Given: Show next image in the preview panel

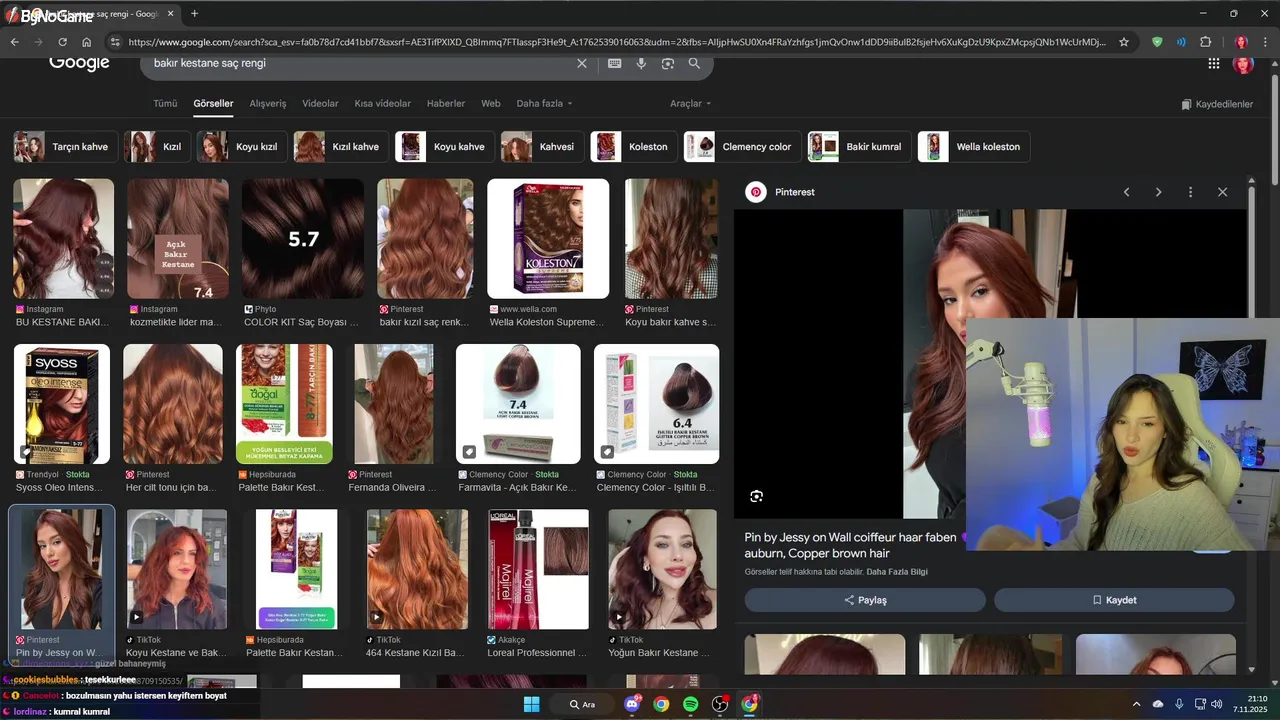Looking at the screenshot, I should click(1158, 192).
